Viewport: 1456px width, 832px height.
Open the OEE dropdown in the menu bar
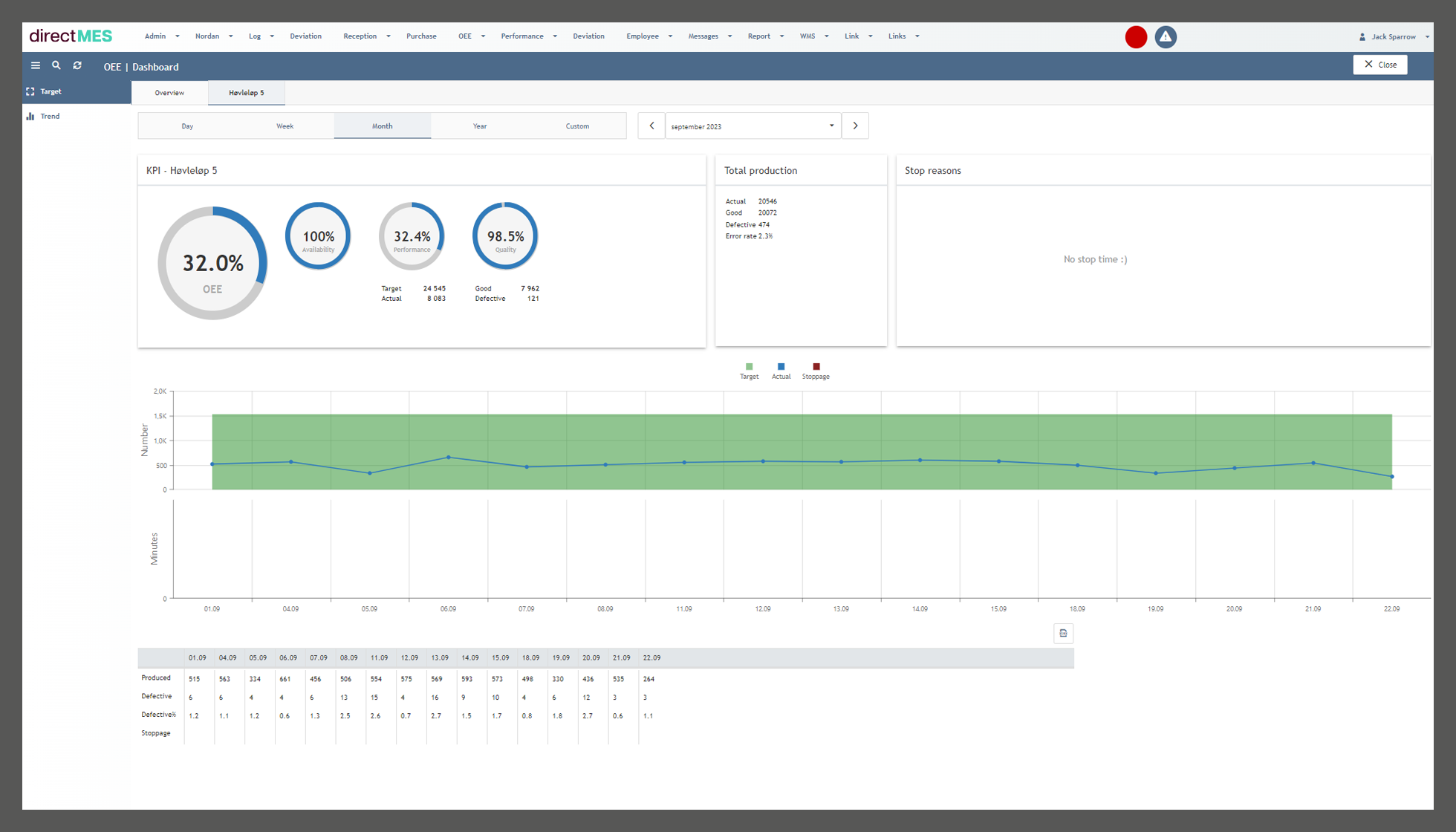(471, 36)
